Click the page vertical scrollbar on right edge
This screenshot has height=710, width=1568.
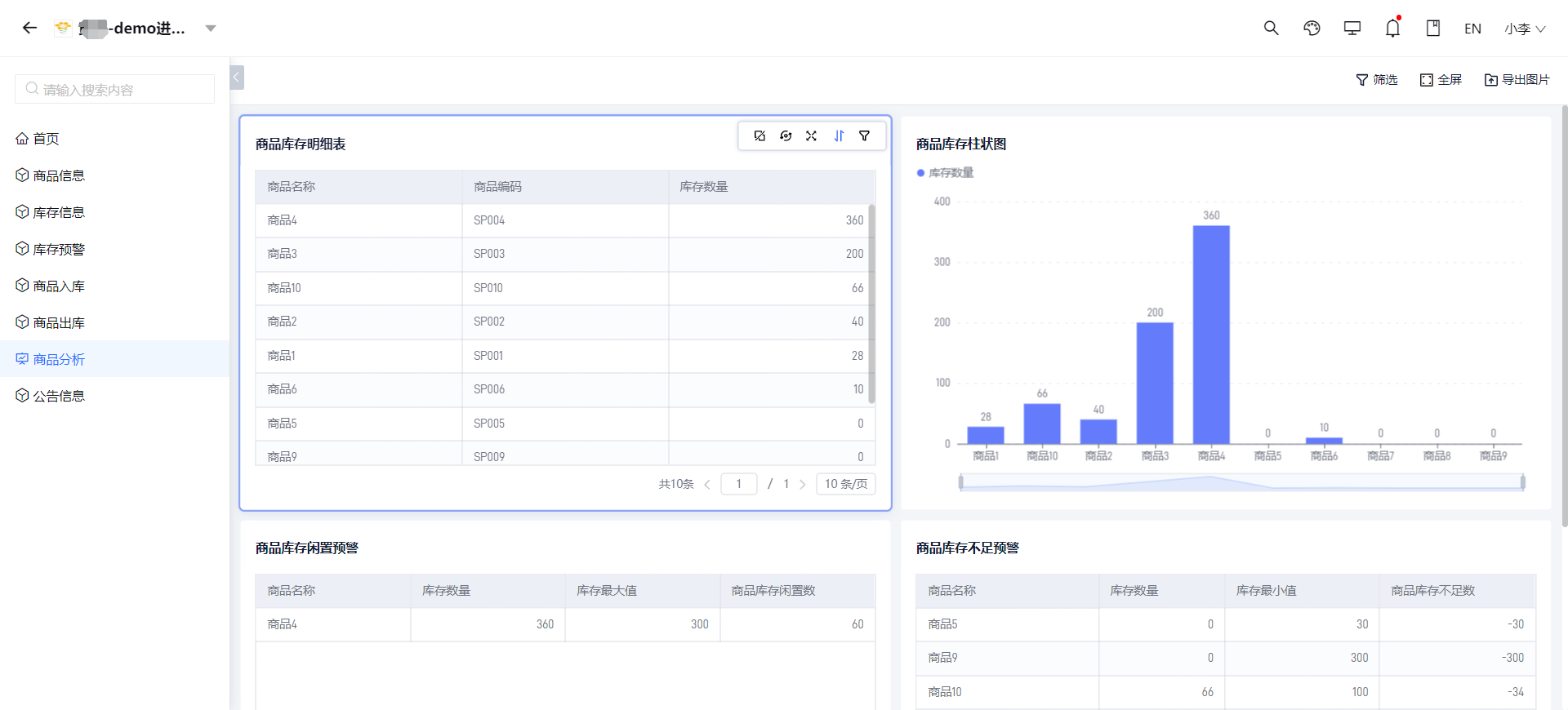click(x=1564, y=317)
